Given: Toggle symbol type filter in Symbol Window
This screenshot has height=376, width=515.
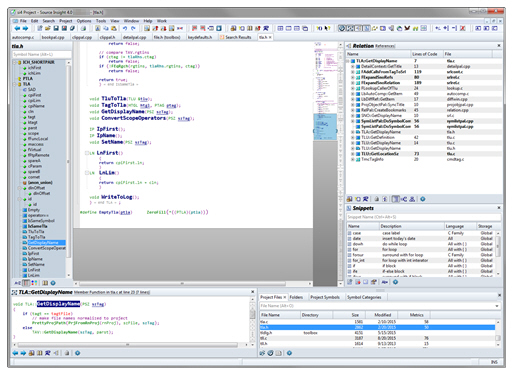Looking at the screenshot, I should point(34,283).
